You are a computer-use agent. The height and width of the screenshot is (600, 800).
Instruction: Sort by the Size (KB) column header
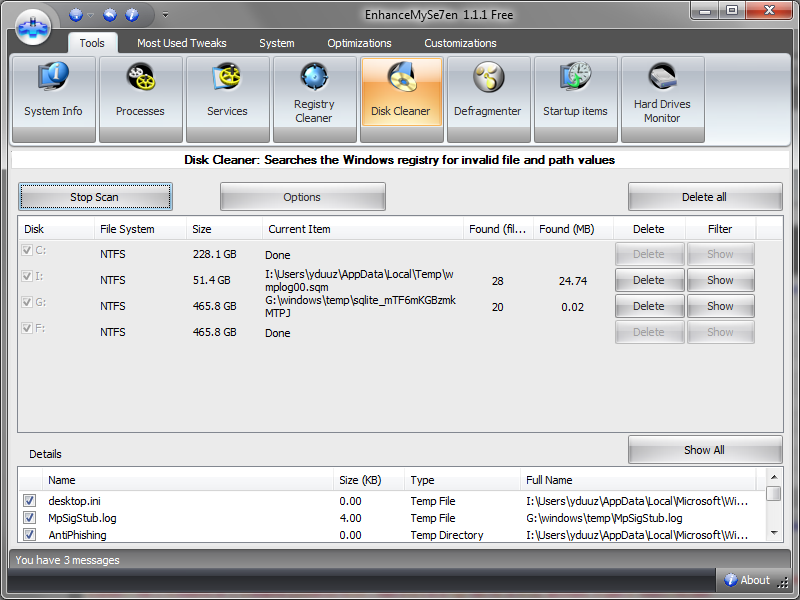pos(362,480)
